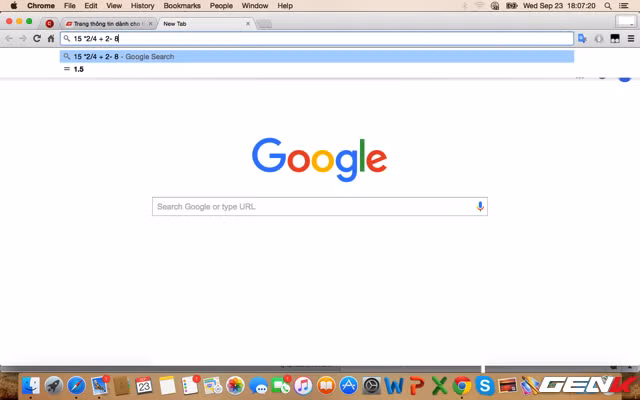Click the Google search box on the page

(312, 207)
